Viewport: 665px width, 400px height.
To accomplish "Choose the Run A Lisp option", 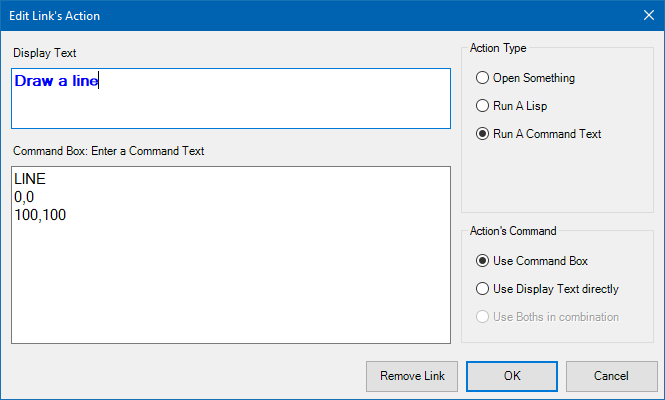I will tap(484, 106).
